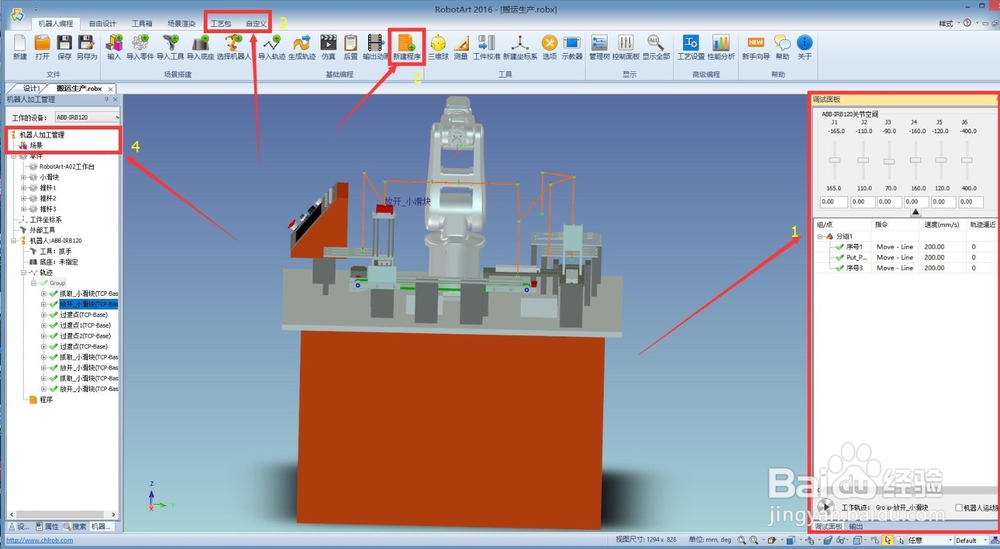Adjust J6 joint slider

click(967, 160)
